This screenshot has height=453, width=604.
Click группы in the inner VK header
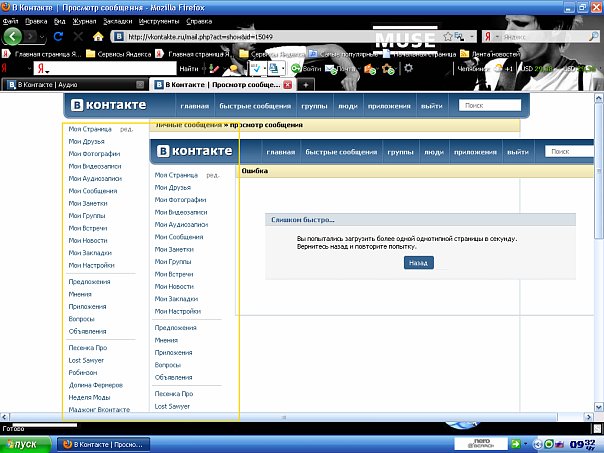400,152
